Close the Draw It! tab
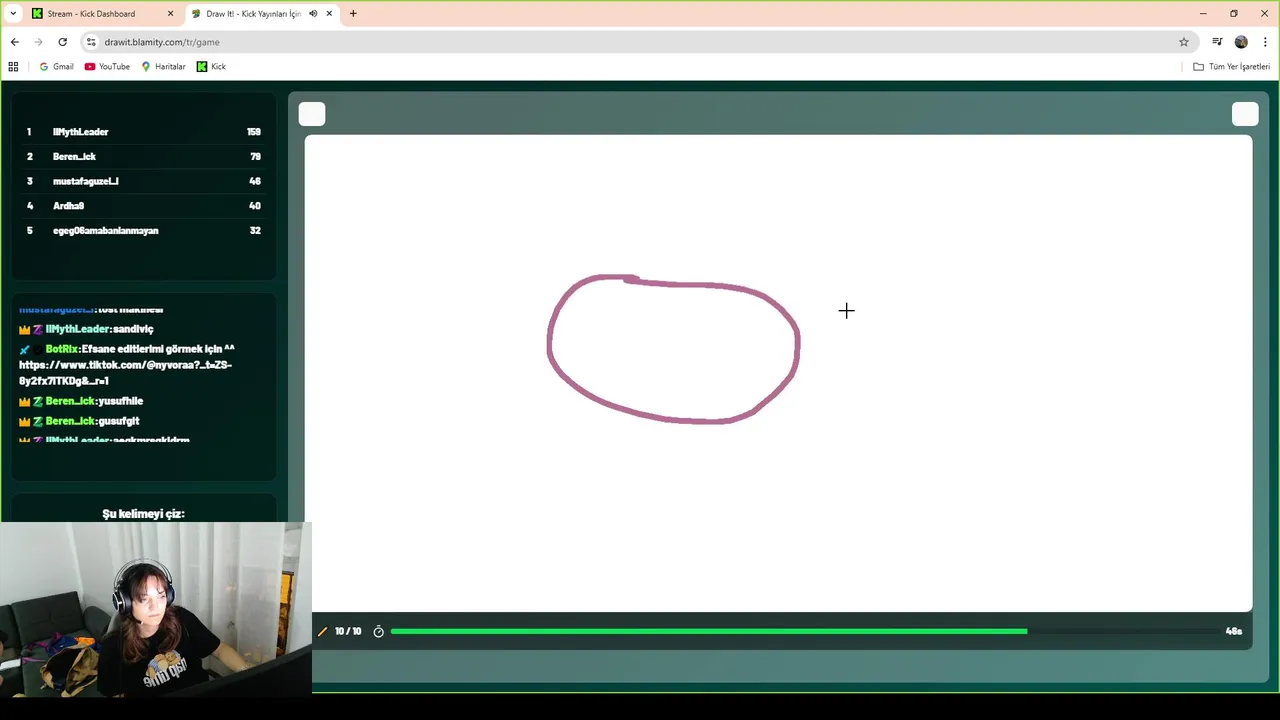Image resolution: width=1280 pixels, height=720 pixels. [x=329, y=14]
